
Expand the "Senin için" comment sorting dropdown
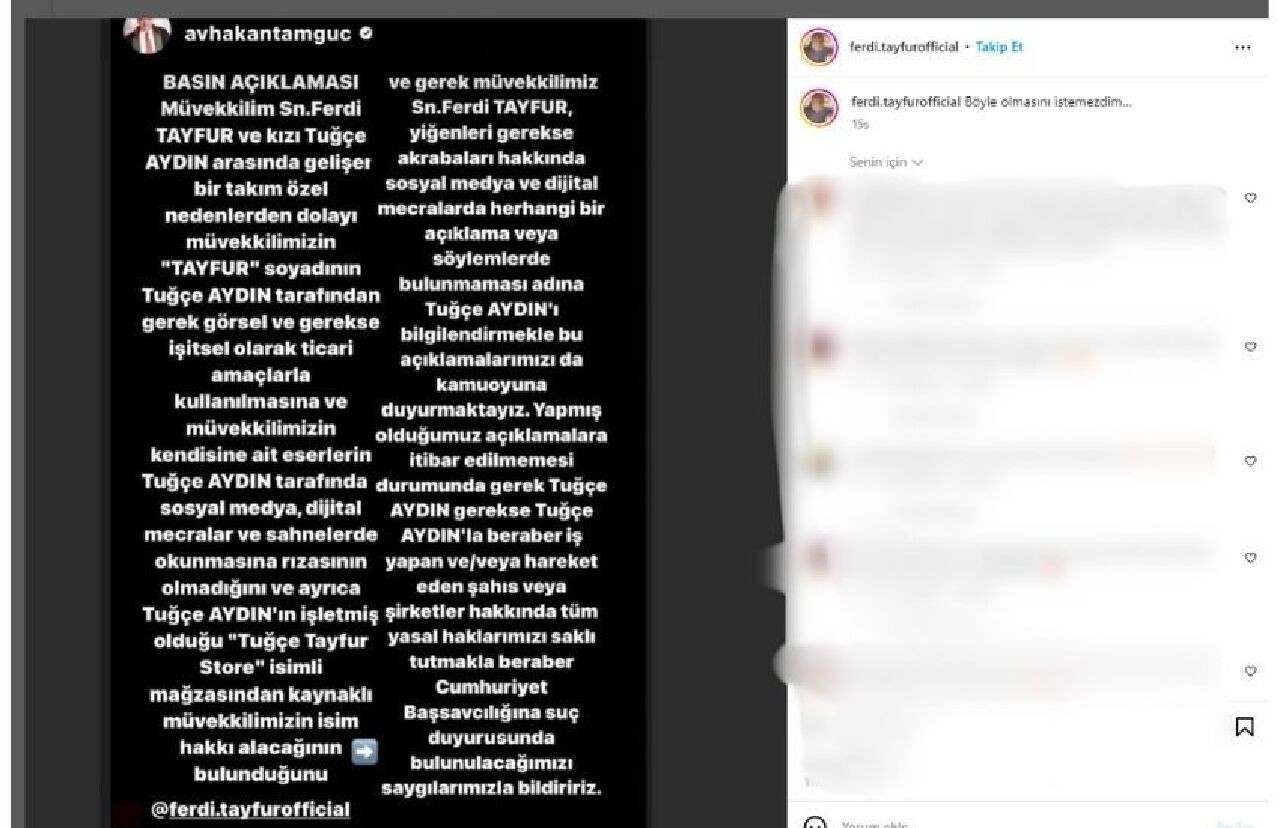(886, 162)
